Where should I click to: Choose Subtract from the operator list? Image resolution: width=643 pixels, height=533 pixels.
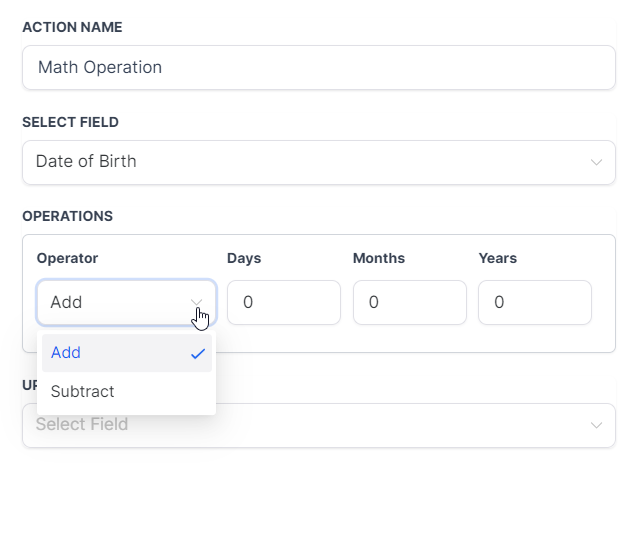(83, 392)
